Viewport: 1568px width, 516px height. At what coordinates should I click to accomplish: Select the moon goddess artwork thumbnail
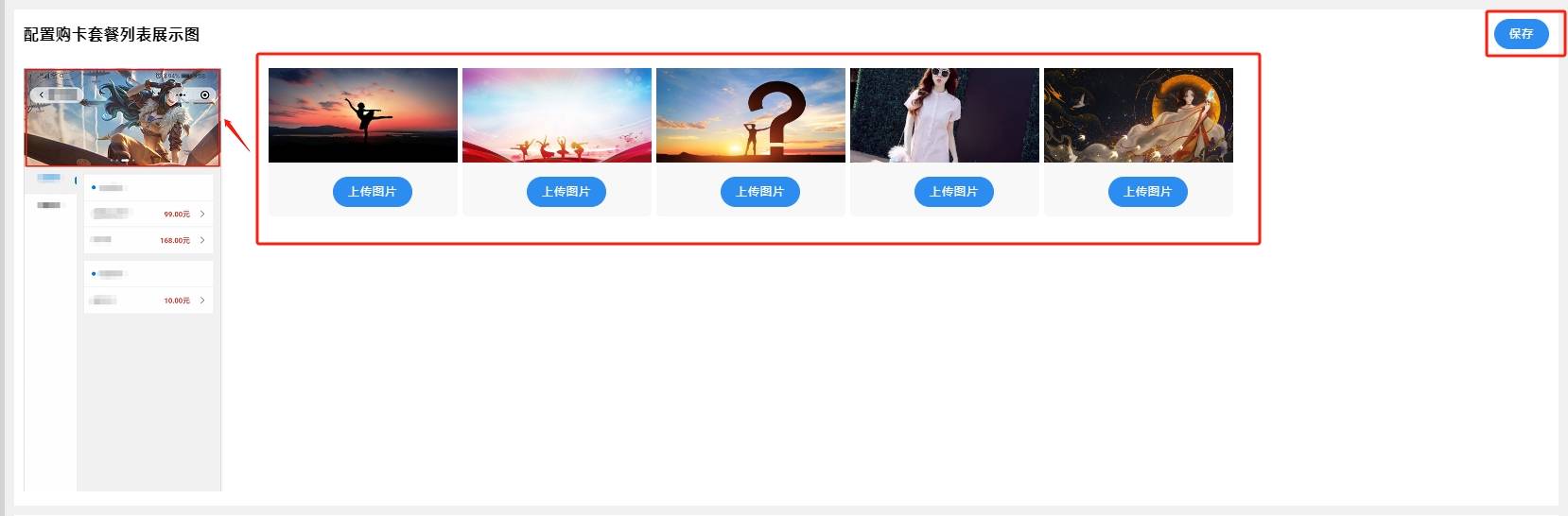pyautogui.click(x=1139, y=115)
